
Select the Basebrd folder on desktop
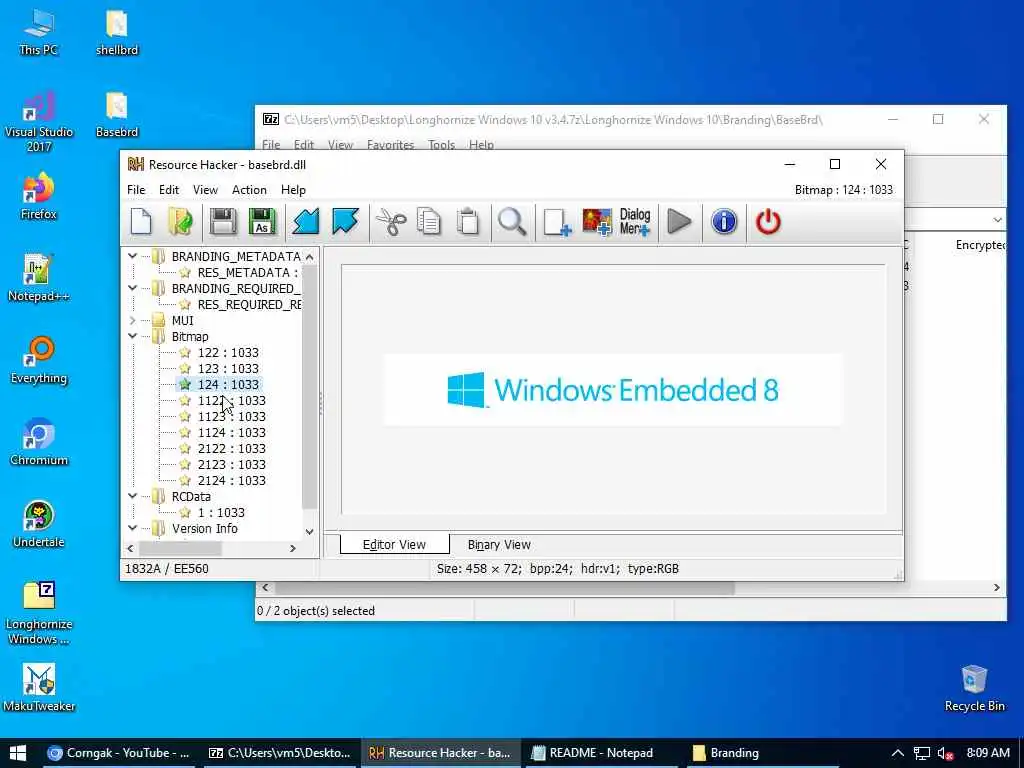[x=117, y=114]
